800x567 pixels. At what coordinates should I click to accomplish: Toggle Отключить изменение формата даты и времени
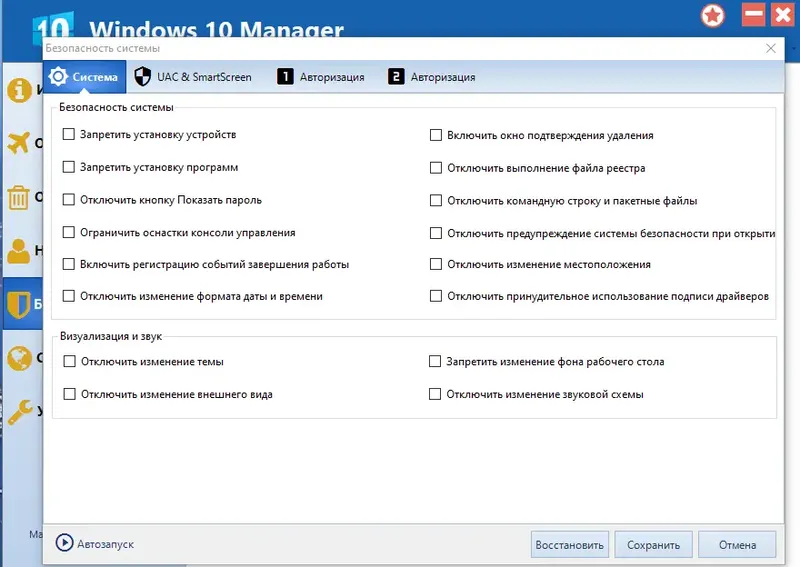(68, 296)
